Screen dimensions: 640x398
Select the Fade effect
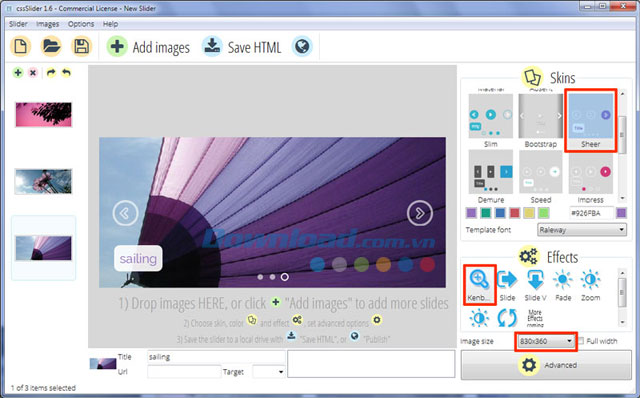(x=563, y=285)
